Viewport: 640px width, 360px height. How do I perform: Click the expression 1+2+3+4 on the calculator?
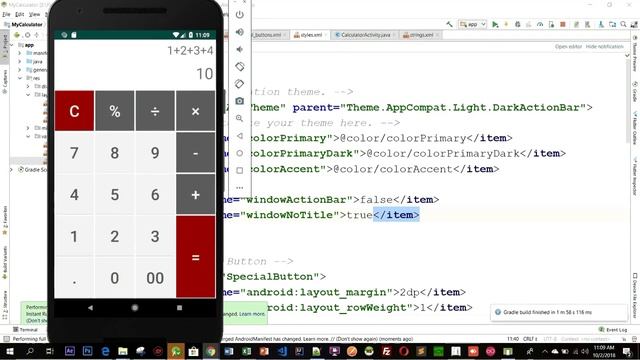coord(190,51)
